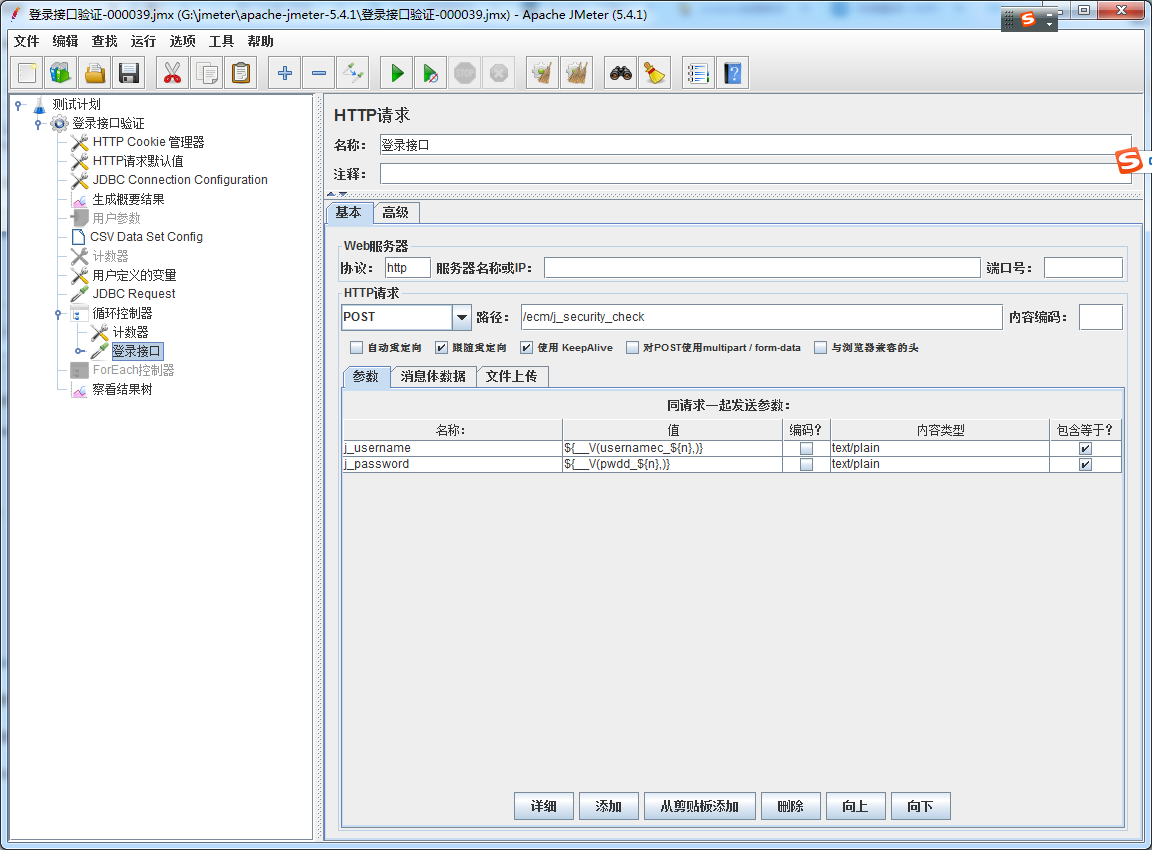Toggle encode checkbox for j_username row

point(806,448)
